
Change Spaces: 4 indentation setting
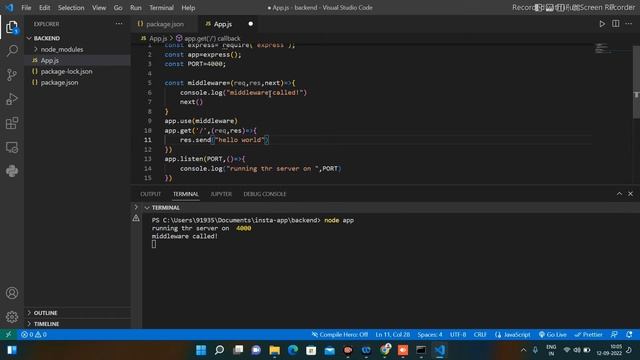(429, 334)
